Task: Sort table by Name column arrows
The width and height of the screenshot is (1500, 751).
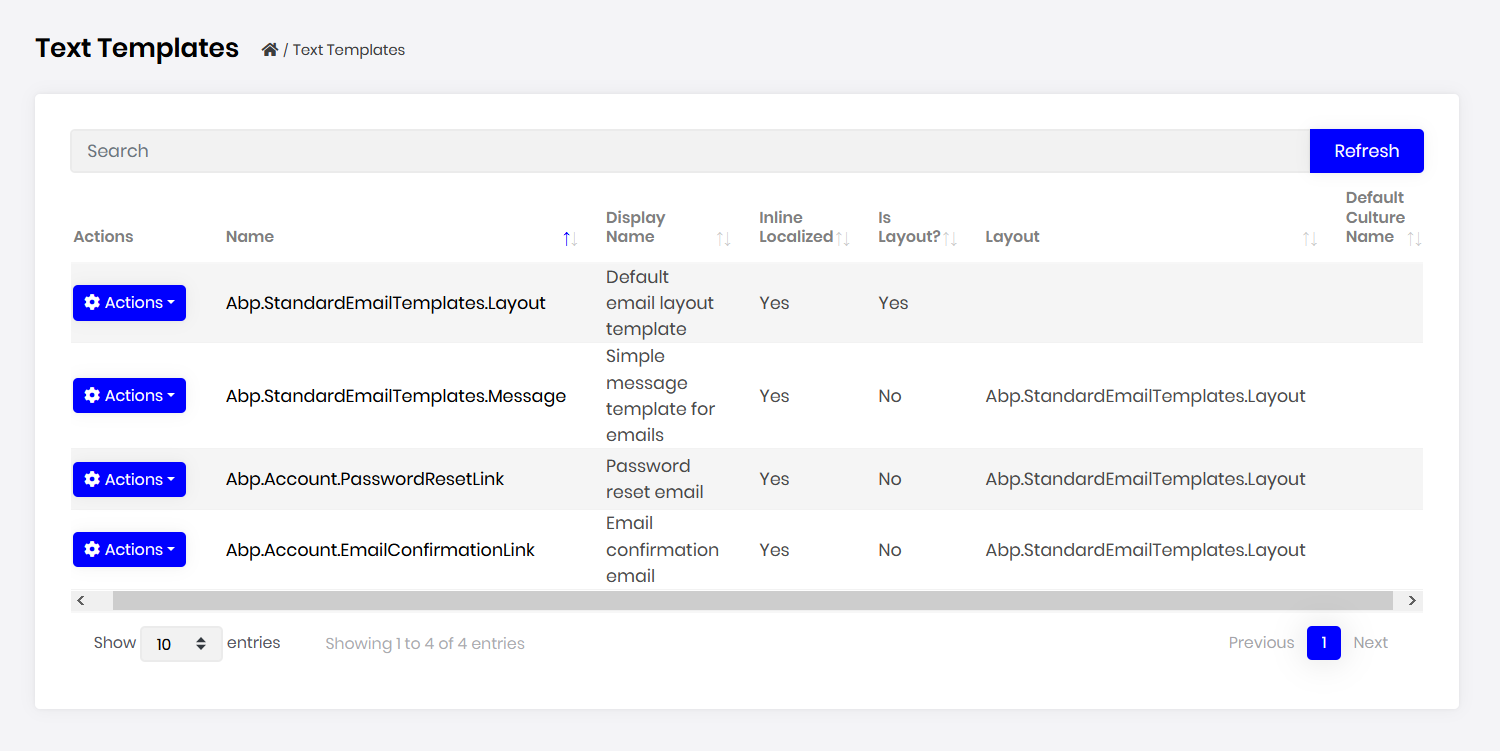Action: point(570,238)
